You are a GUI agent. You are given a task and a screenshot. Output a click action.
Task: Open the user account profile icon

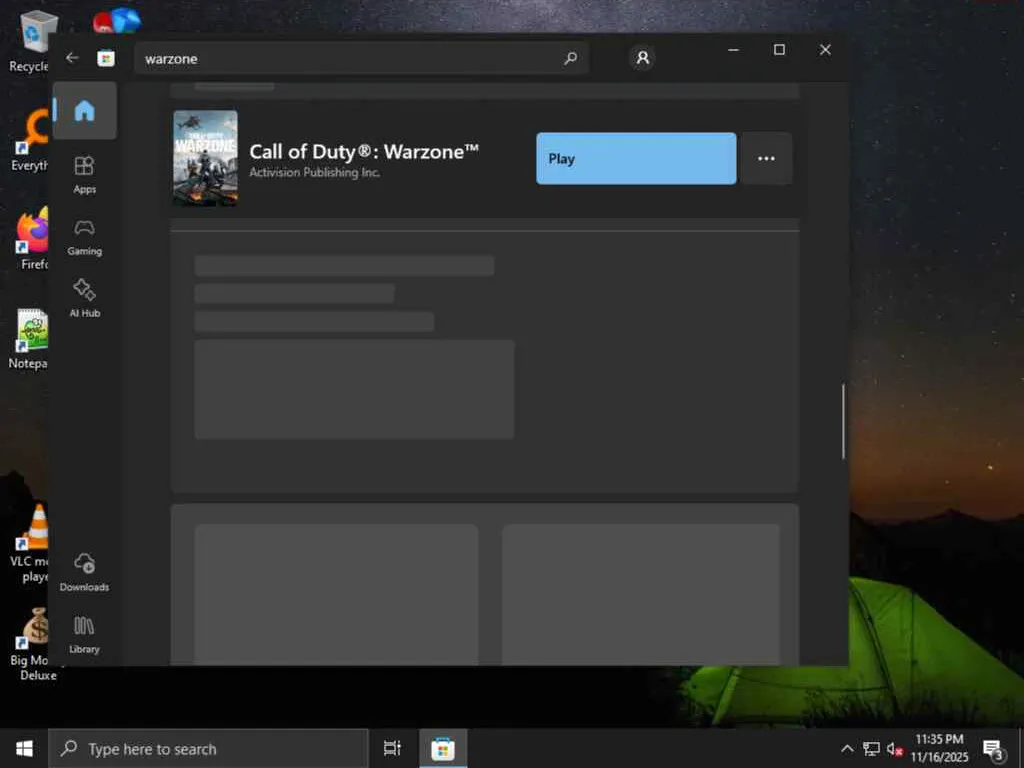[x=643, y=58]
